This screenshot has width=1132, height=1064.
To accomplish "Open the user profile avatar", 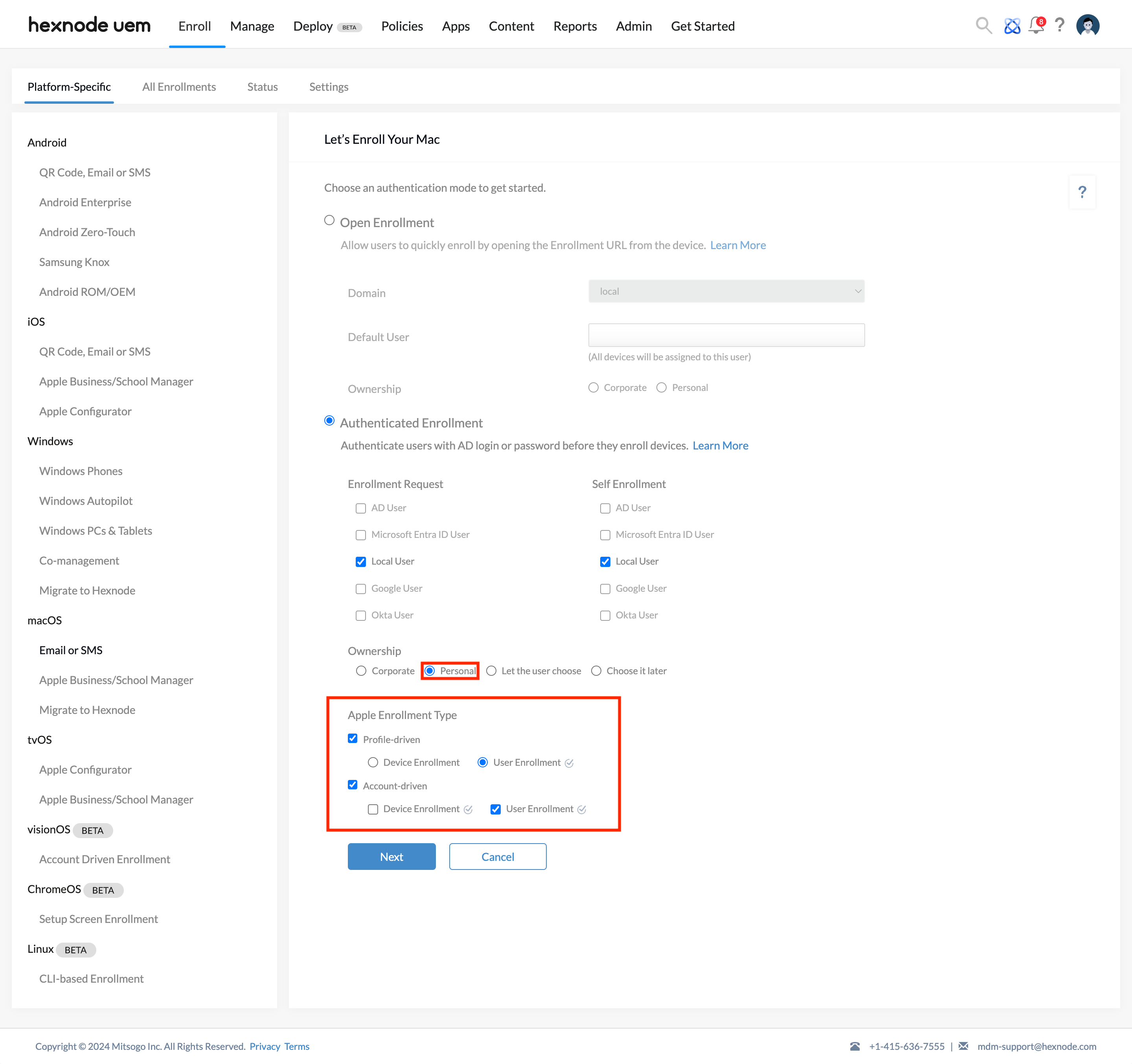I will point(1088,26).
